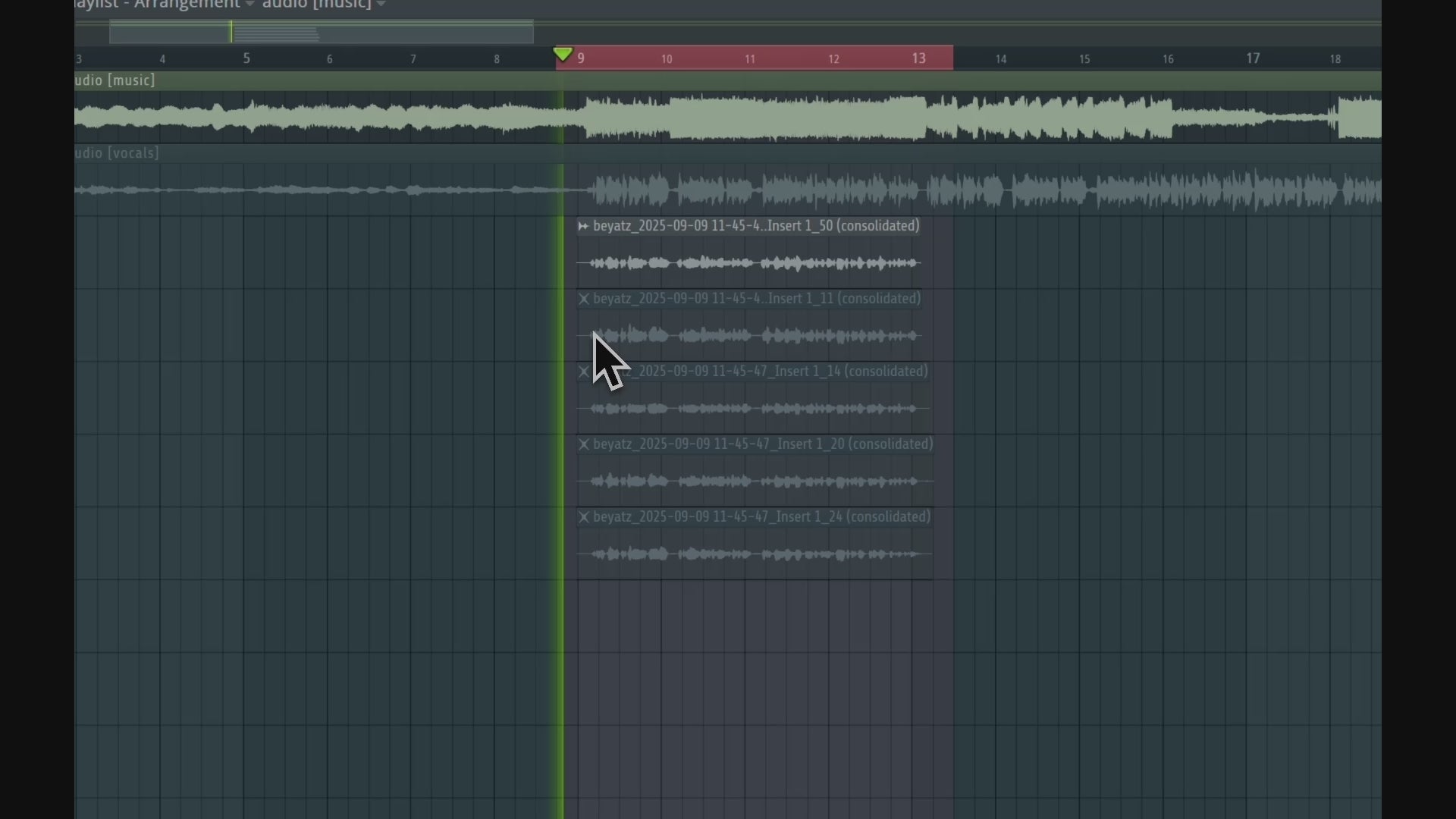Click the muted X icon on Insert 1_11
Image resolution: width=1456 pixels, height=819 pixels.
[x=583, y=299]
